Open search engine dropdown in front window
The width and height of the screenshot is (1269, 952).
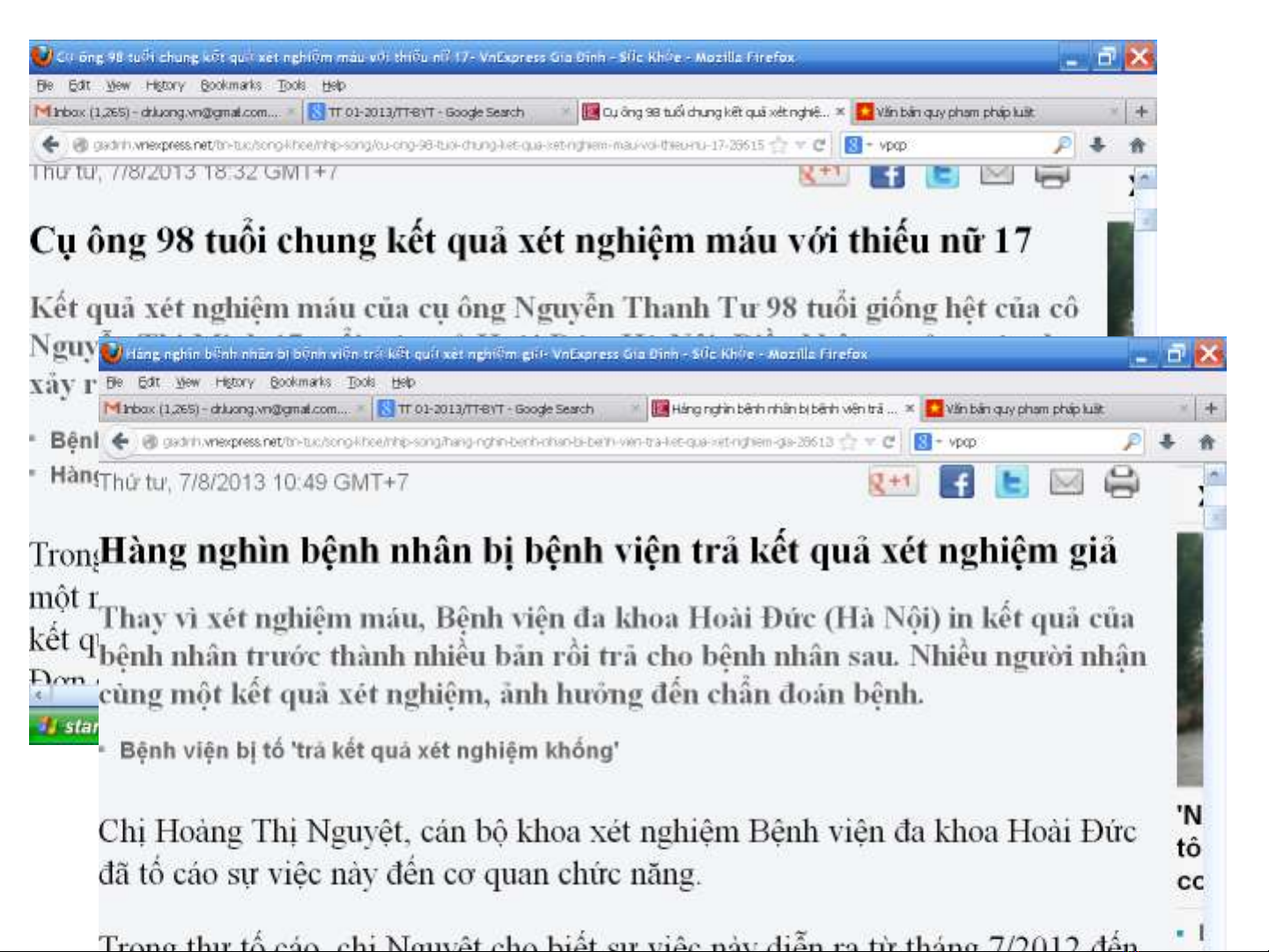pos(926,441)
